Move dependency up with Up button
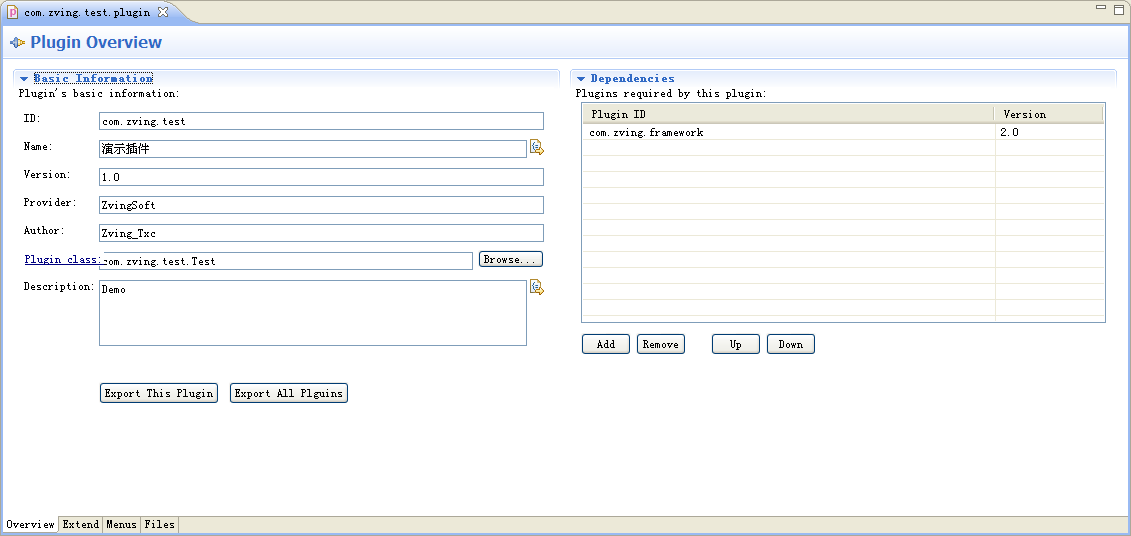The width and height of the screenshot is (1131, 536). click(x=735, y=344)
